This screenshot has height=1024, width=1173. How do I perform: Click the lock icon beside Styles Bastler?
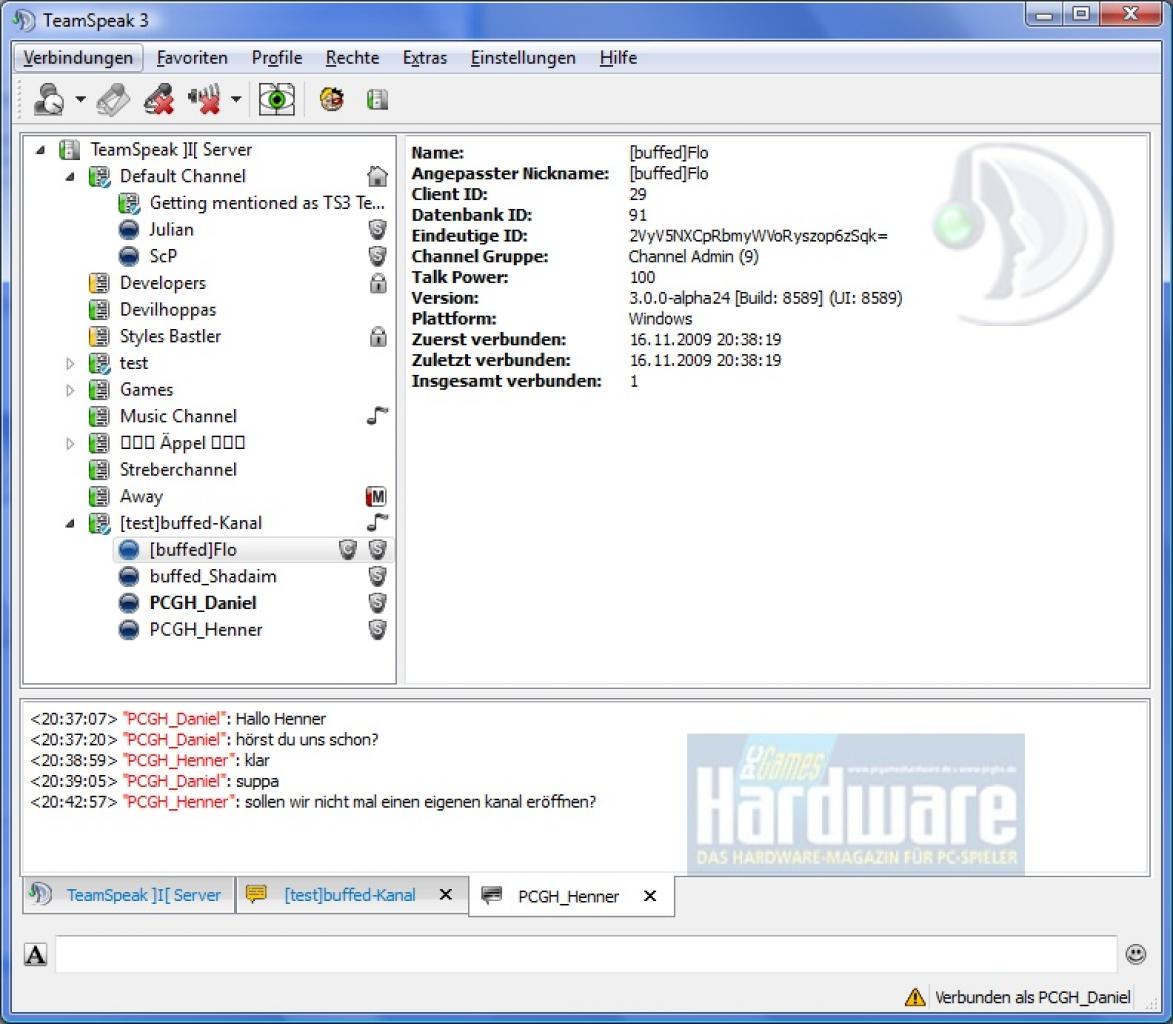click(x=379, y=336)
